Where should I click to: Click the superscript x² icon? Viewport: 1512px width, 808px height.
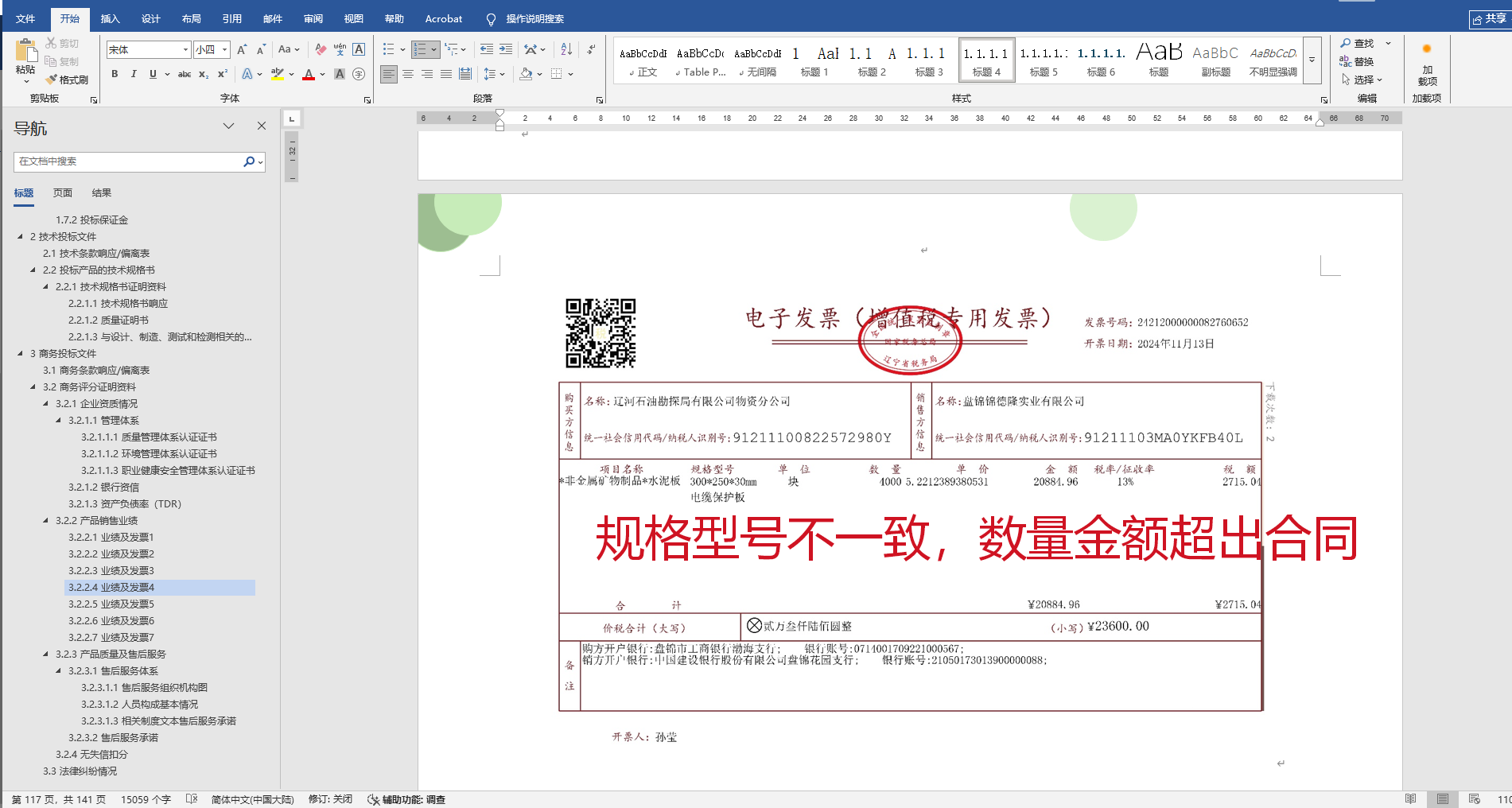223,74
